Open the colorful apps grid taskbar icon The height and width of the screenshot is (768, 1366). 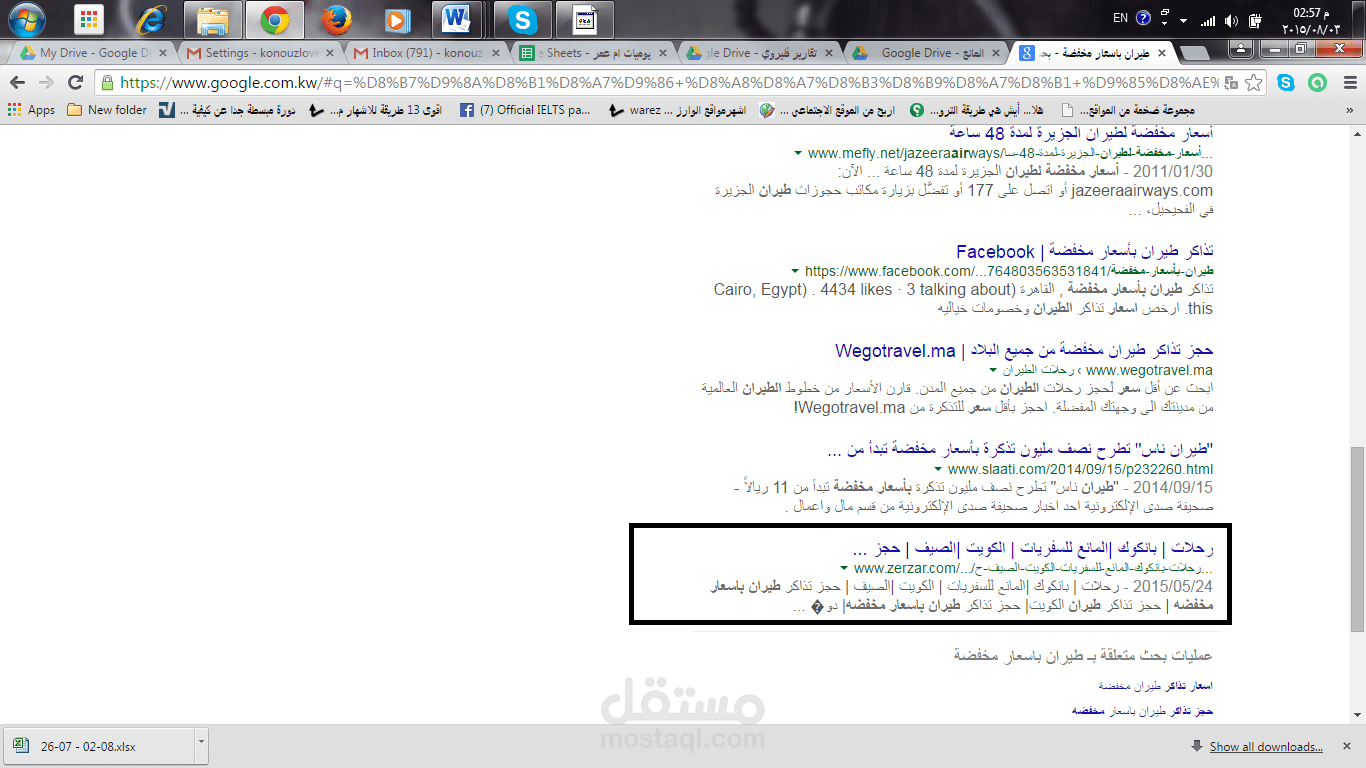click(90, 19)
